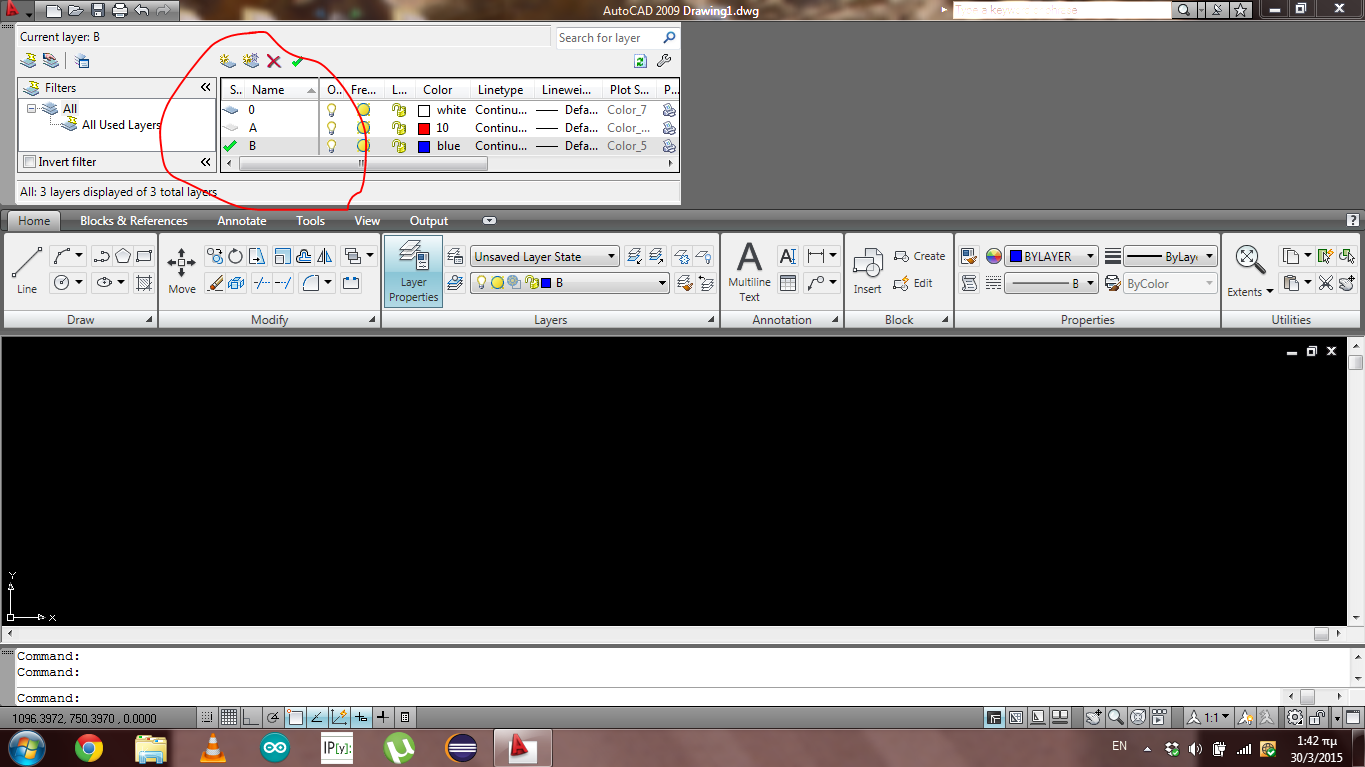Collapse the All filter tree node
Viewport: 1365px width, 767px height.
(32, 109)
